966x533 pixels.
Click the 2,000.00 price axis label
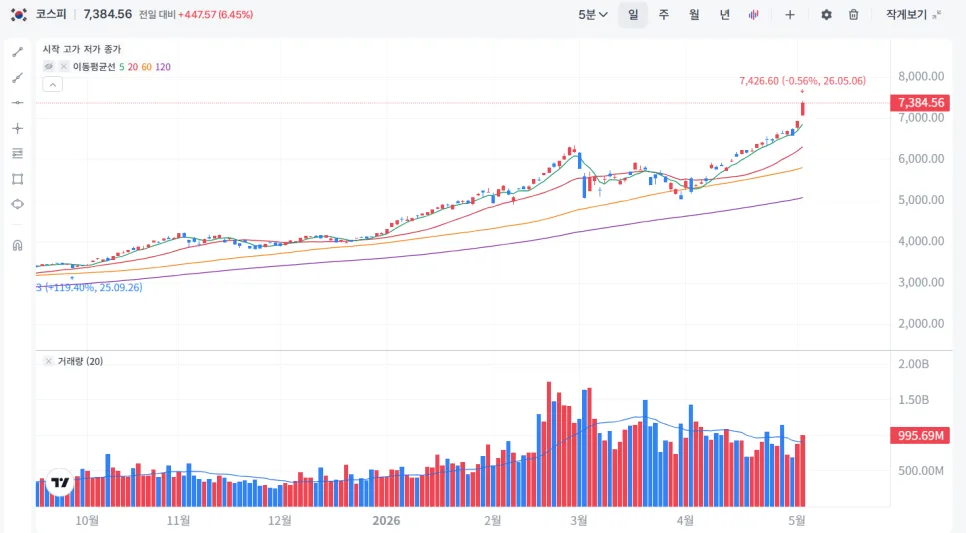pos(921,323)
